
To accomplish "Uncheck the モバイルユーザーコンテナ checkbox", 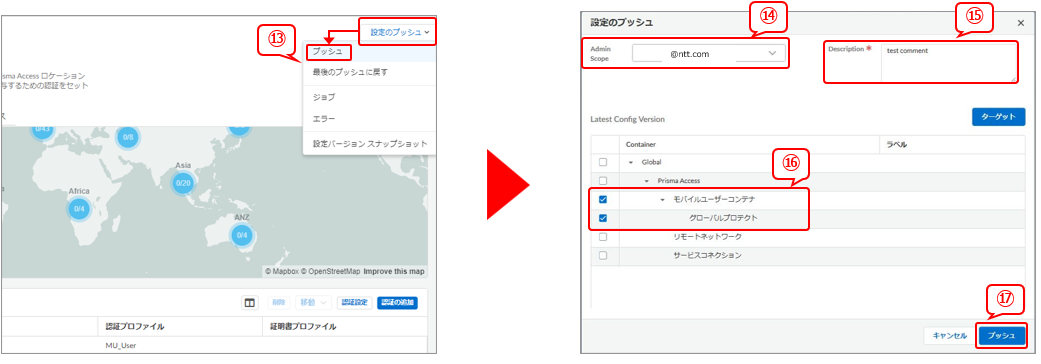I will point(603,199).
